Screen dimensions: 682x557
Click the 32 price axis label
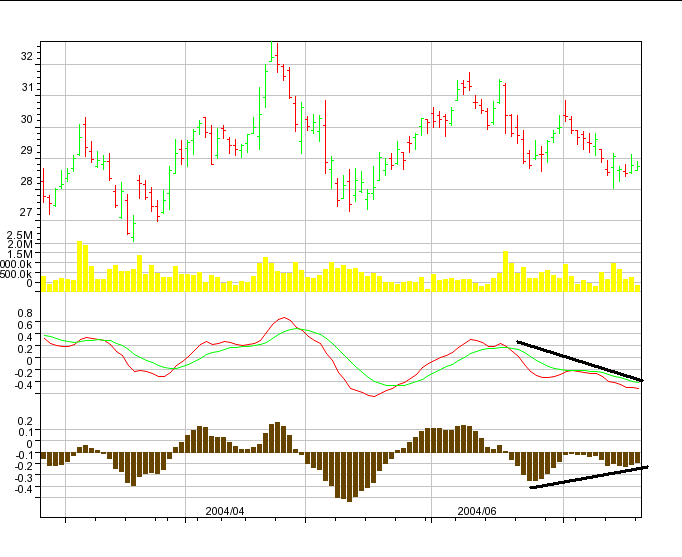[x=25, y=56]
